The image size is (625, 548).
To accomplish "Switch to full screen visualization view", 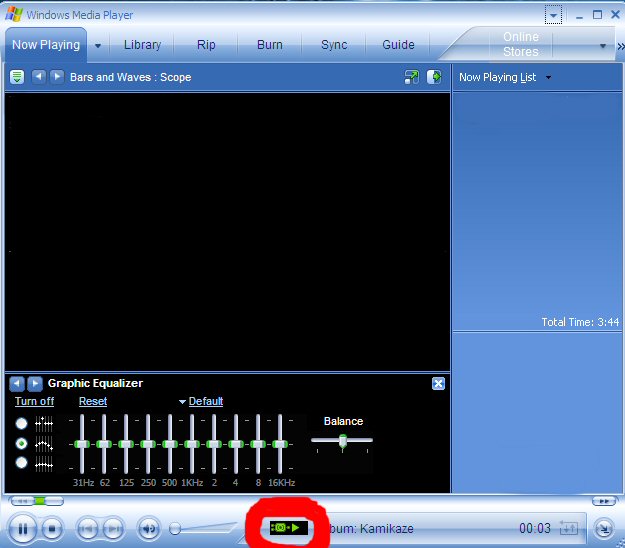I will click(412, 77).
